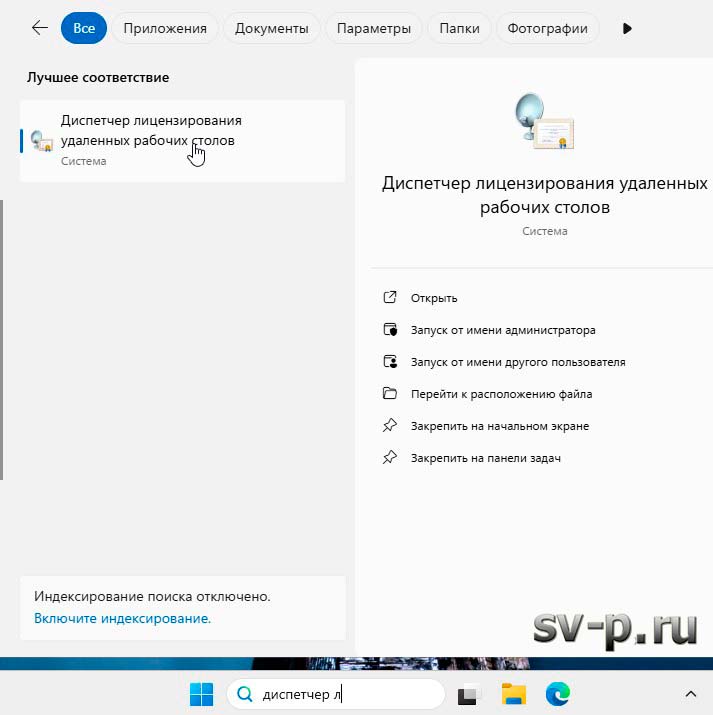Switch to the 'Приложения' filter tab
The width and height of the screenshot is (713, 715).
click(165, 28)
